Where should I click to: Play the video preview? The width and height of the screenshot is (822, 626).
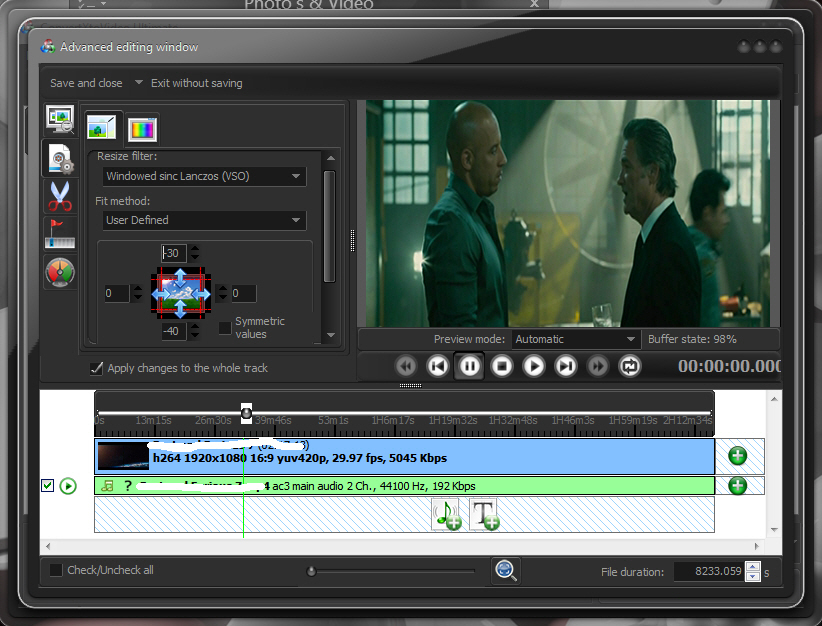534,366
